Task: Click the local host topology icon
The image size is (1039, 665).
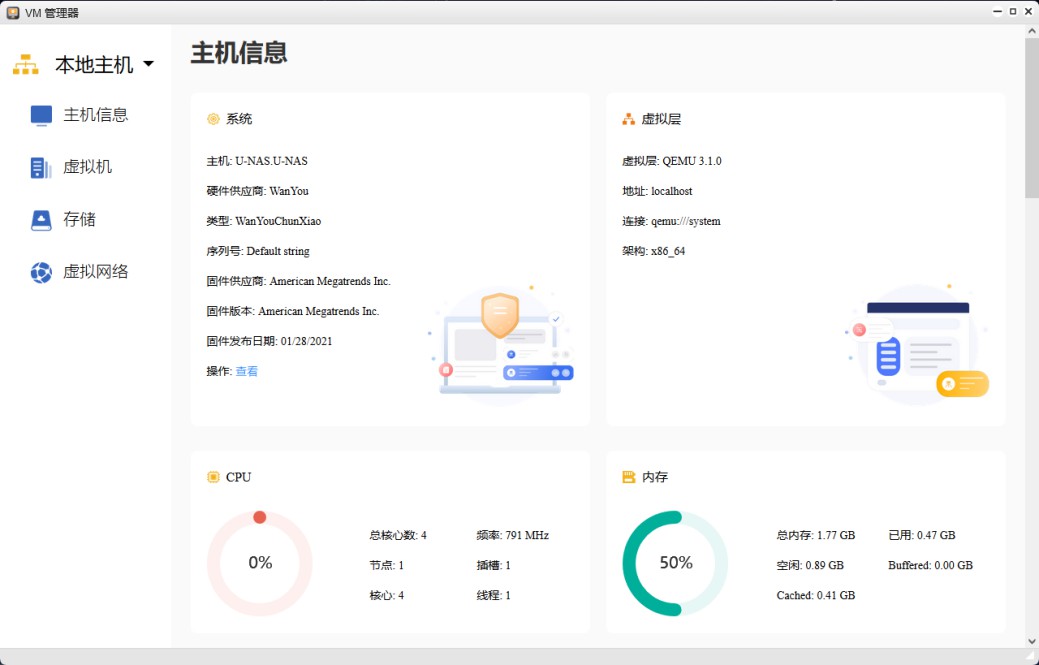Action: (x=25, y=65)
